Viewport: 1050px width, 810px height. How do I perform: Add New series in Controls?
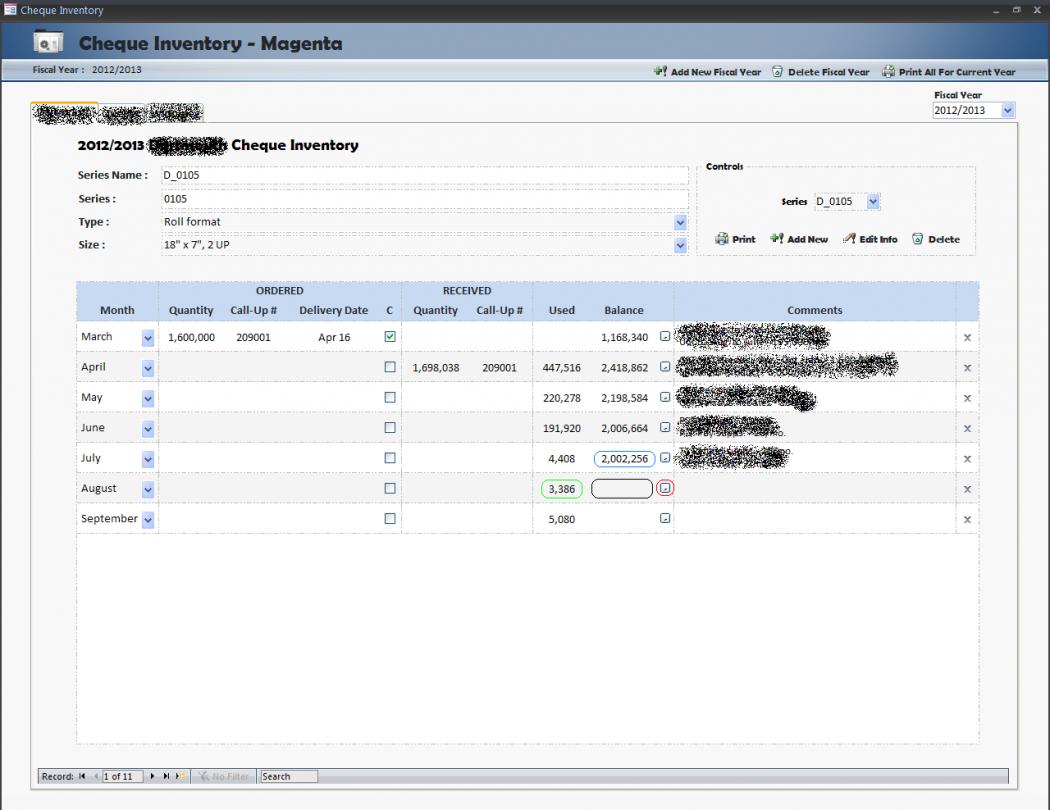pyautogui.click(x=799, y=239)
